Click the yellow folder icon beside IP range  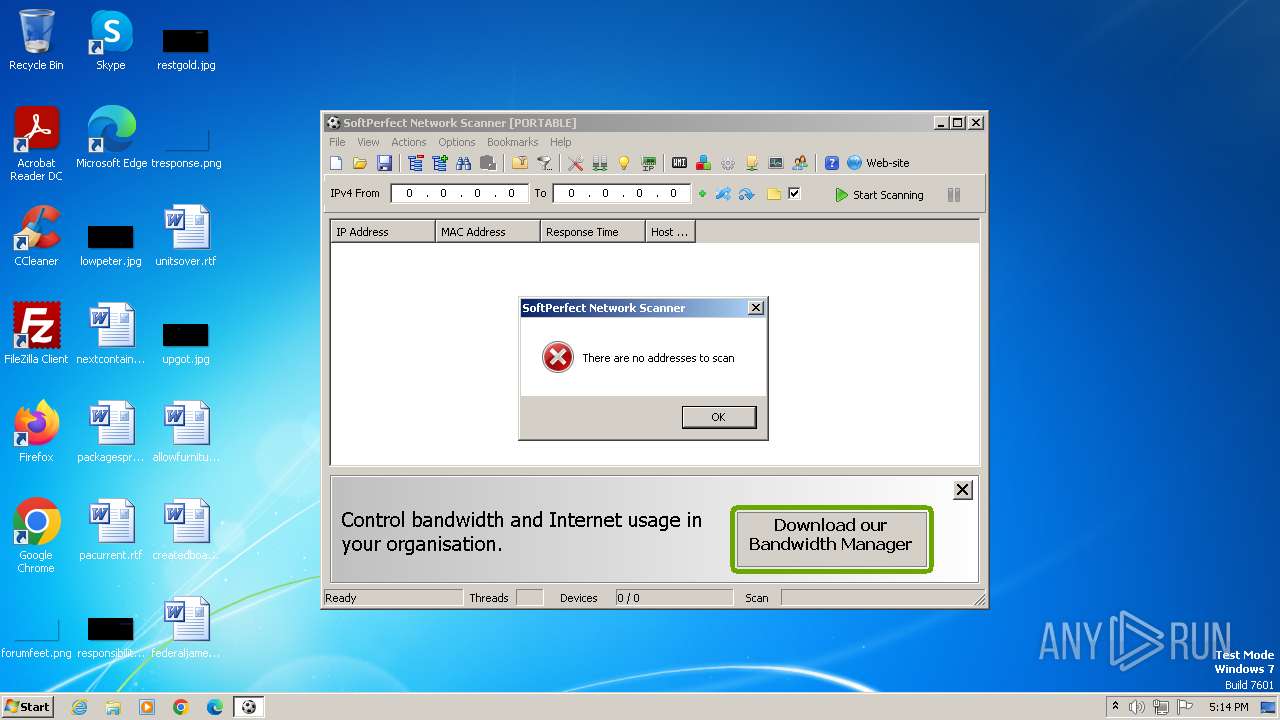[774, 194]
